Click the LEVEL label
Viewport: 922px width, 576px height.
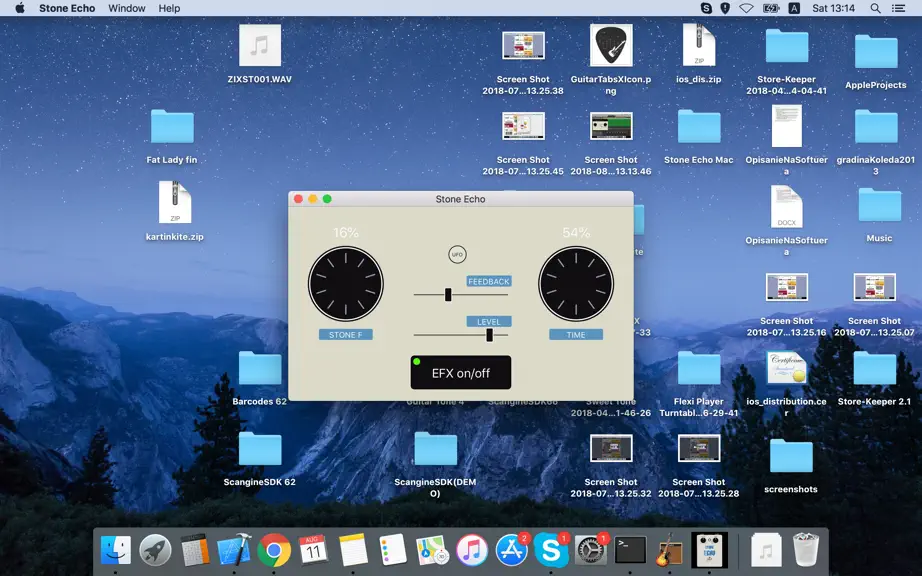[489, 322]
